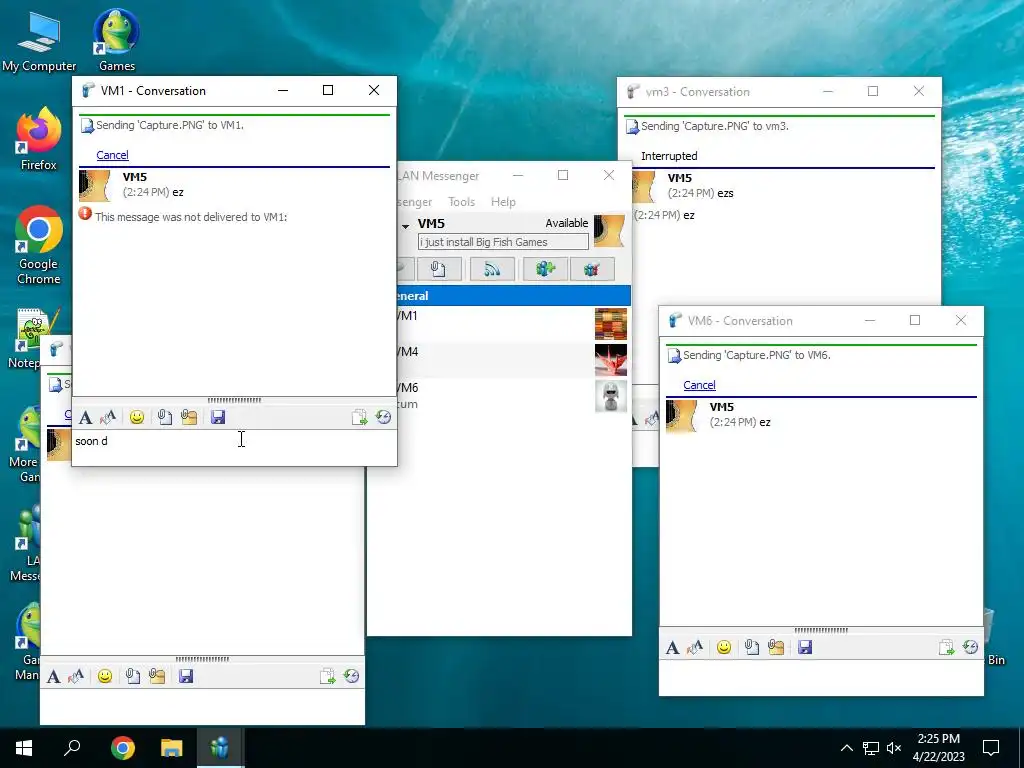1024x768 pixels.
Task: Open My Computer desktop icon
Action: 39,40
